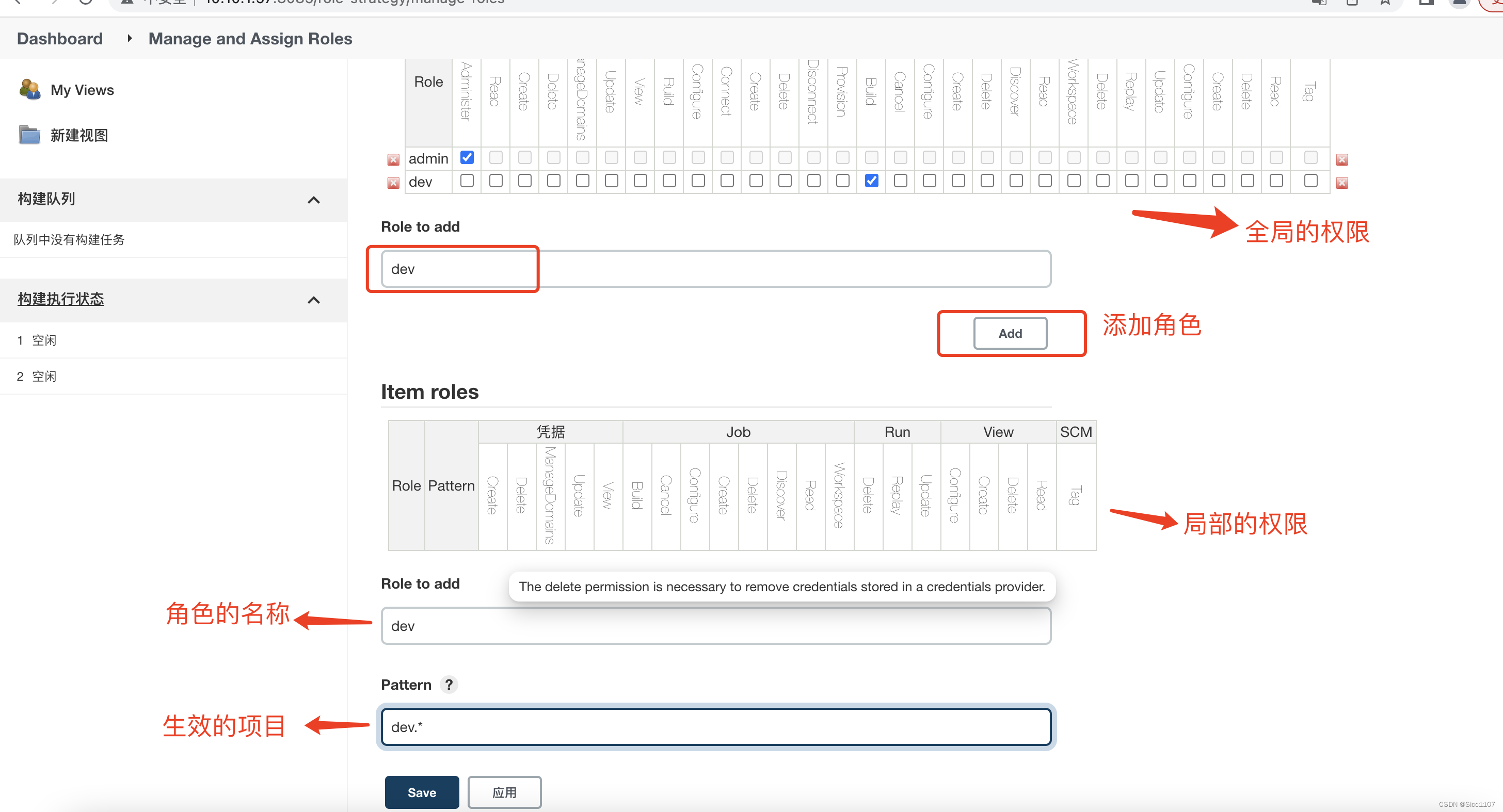Delete admin role using left red X

393,159
